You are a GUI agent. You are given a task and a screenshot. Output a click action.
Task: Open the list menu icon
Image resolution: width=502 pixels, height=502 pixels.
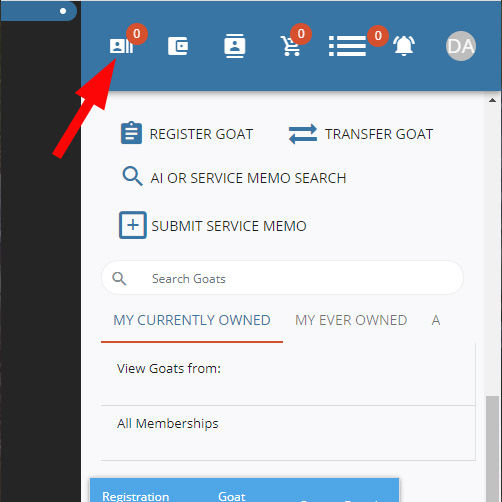click(347, 46)
